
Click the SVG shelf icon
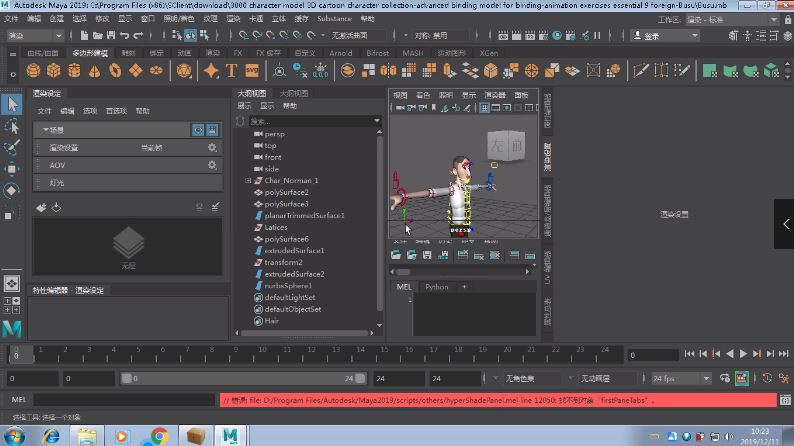[252, 71]
